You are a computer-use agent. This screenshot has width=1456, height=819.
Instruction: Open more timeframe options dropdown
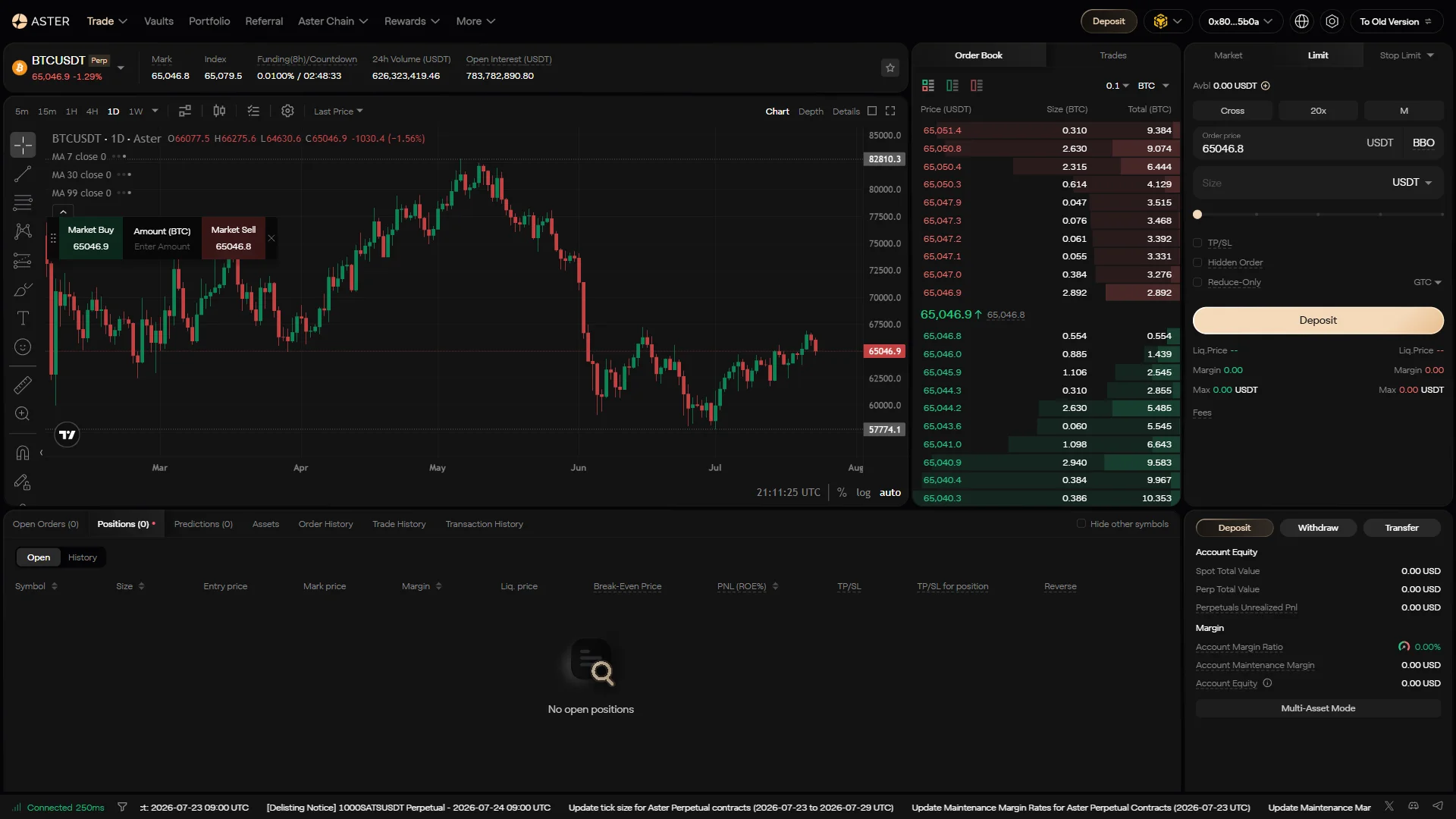[155, 111]
